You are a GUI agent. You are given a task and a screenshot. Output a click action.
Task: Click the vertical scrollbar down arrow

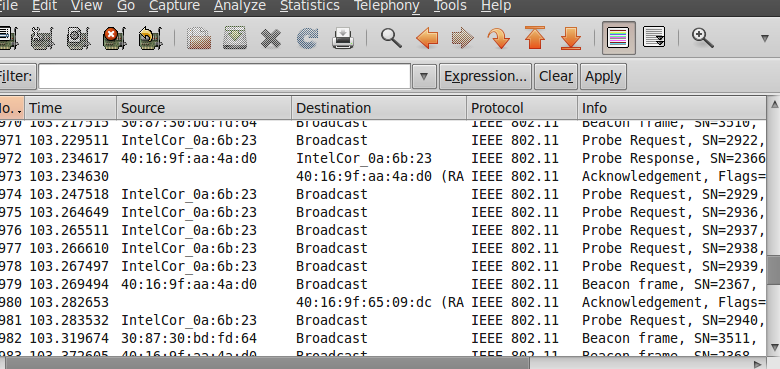(774, 347)
